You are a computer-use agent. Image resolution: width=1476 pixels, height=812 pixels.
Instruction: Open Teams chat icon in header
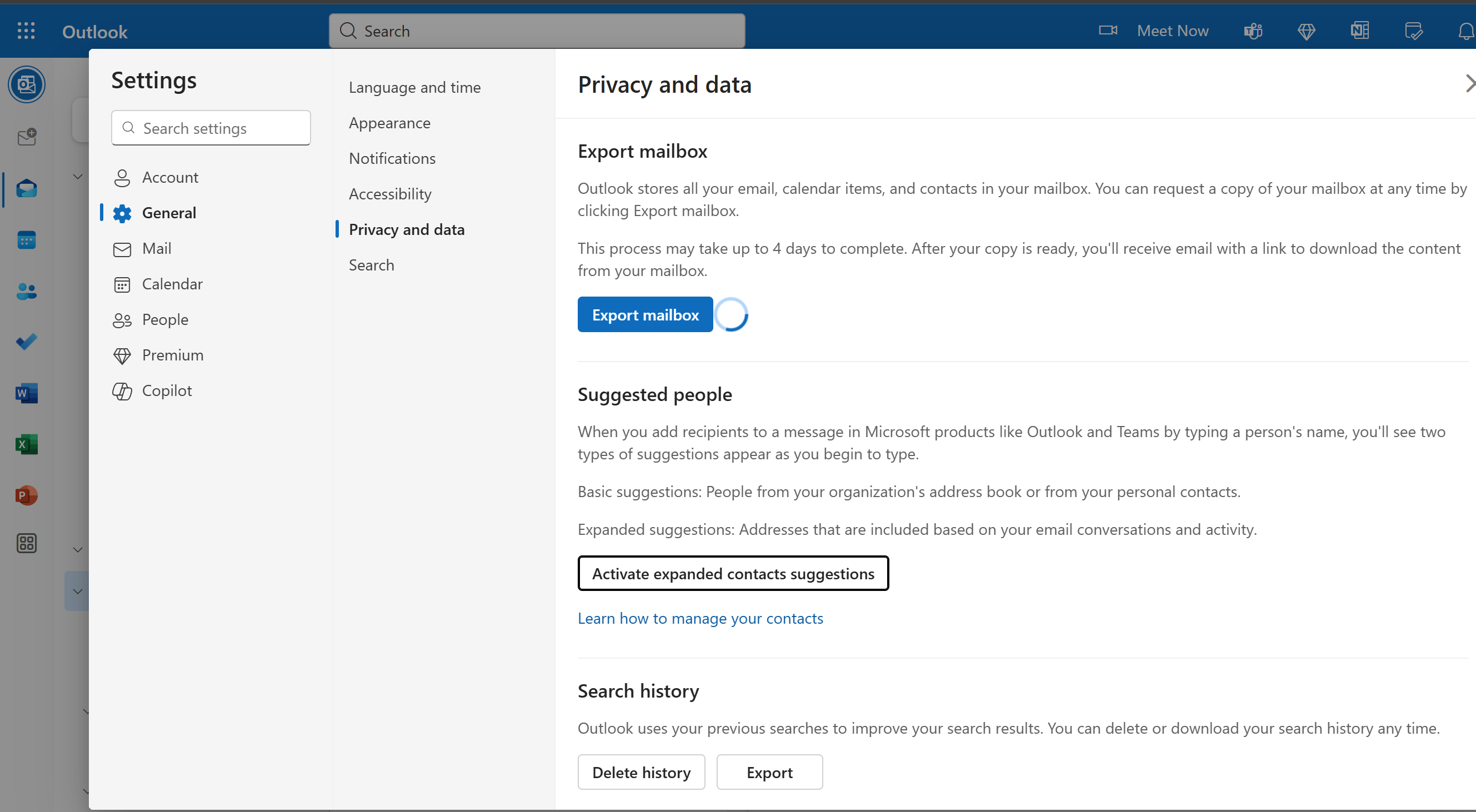click(1253, 31)
